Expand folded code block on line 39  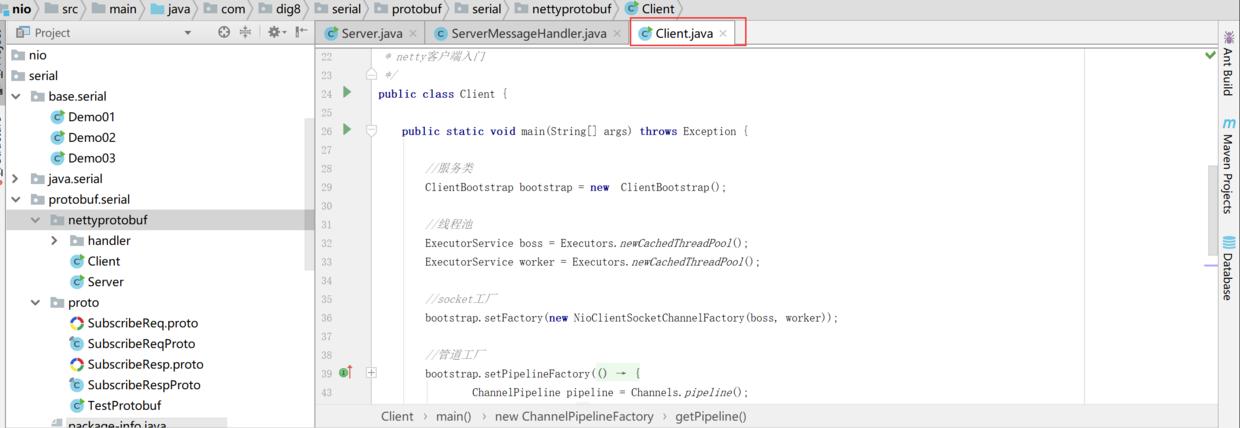coord(371,372)
